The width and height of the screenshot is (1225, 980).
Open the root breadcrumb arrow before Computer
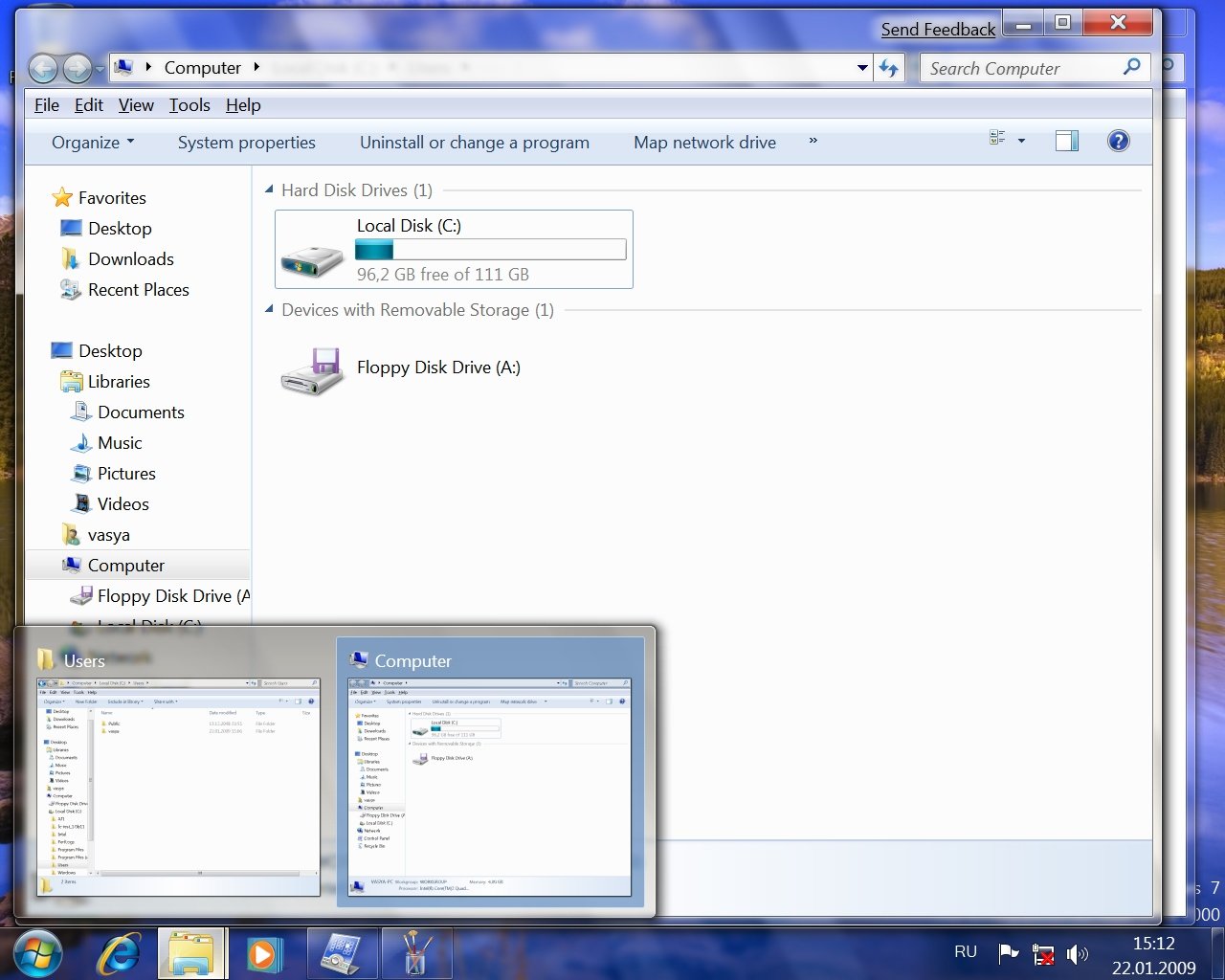pyautogui.click(x=148, y=67)
